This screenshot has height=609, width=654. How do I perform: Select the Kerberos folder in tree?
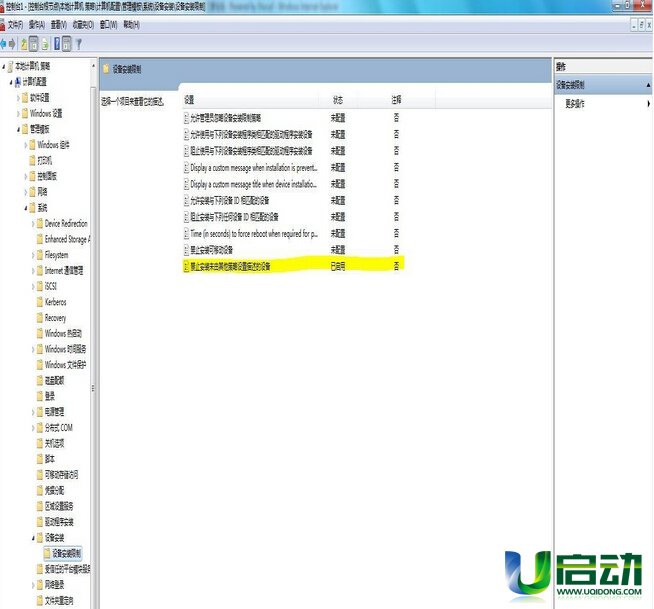coord(55,302)
